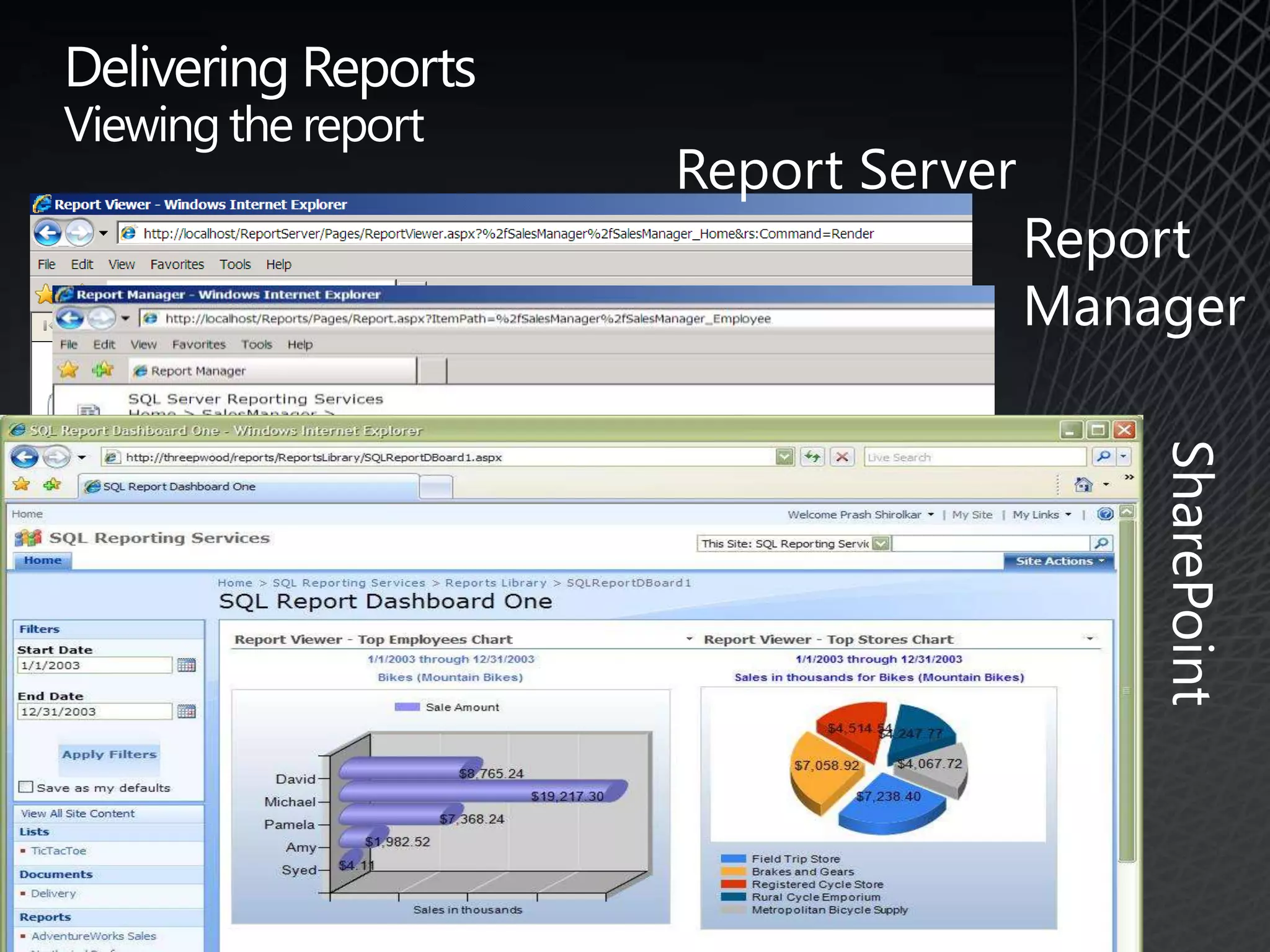This screenshot has width=1270, height=952.
Task: Click back arrow in the SQL Report Dashboard window
Action: [x=25, y=457]
